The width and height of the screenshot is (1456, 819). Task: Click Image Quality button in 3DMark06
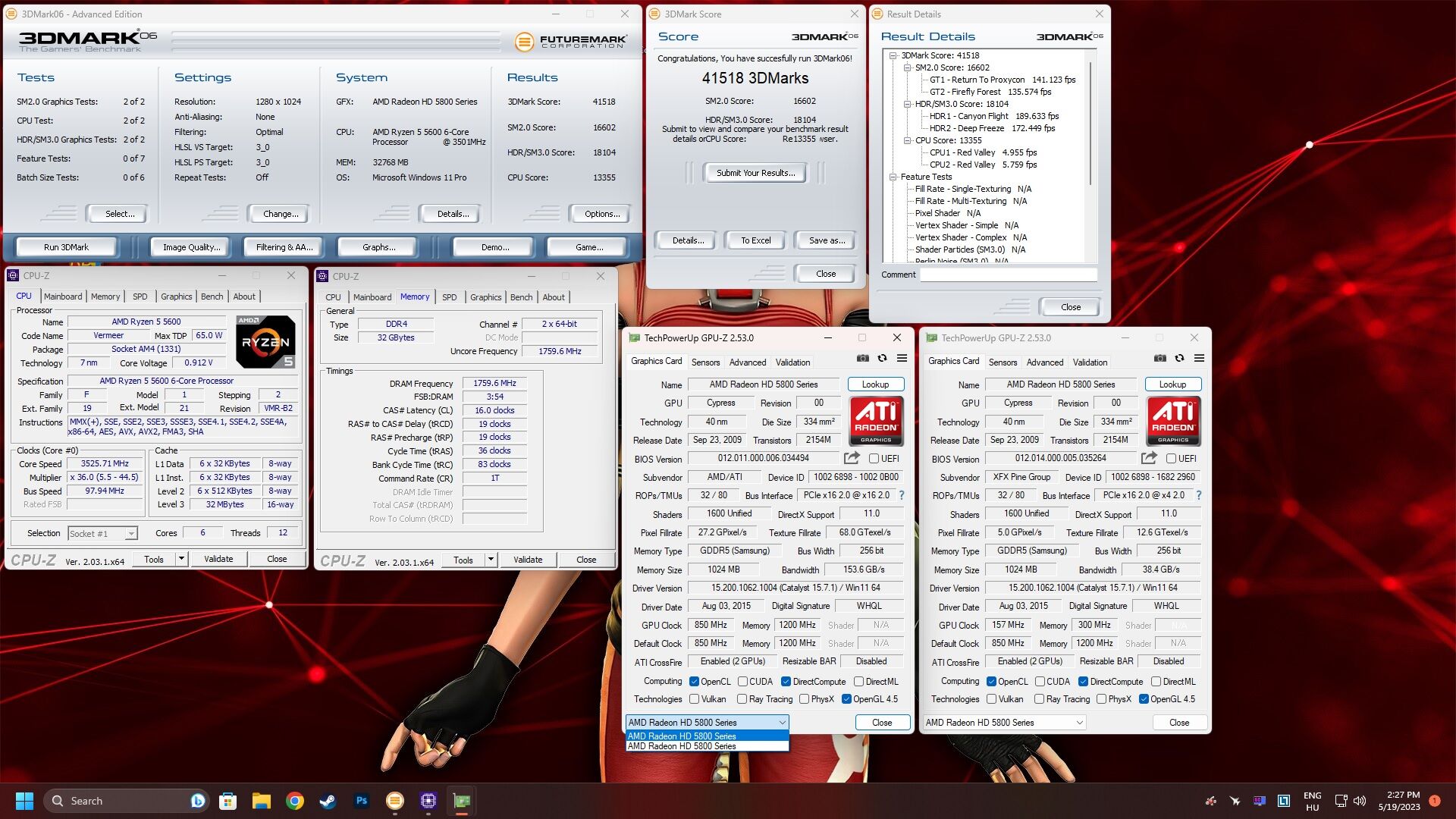pyautogui.click(x=192, y=247)
